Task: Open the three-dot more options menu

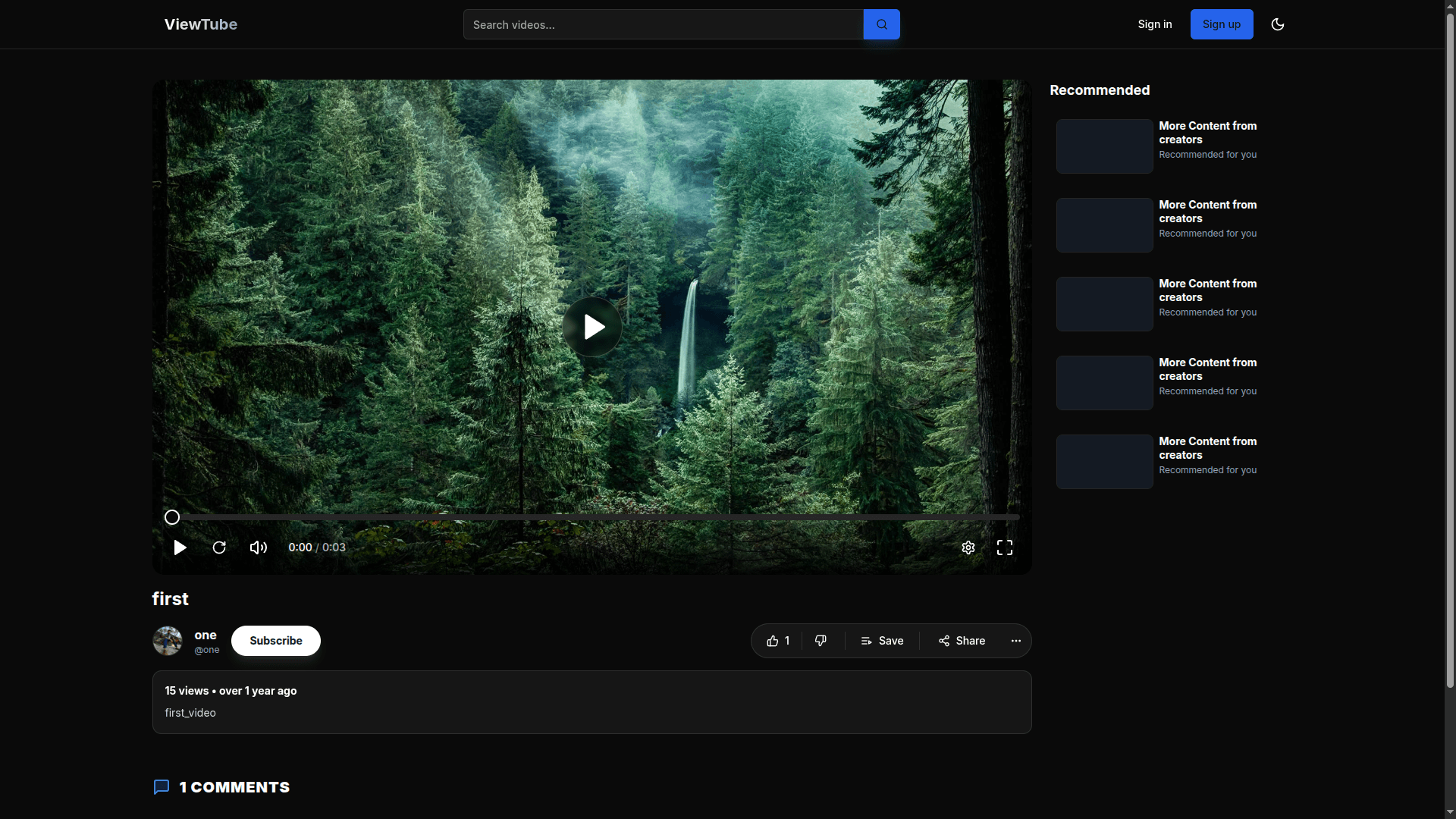Action: 1015,641
